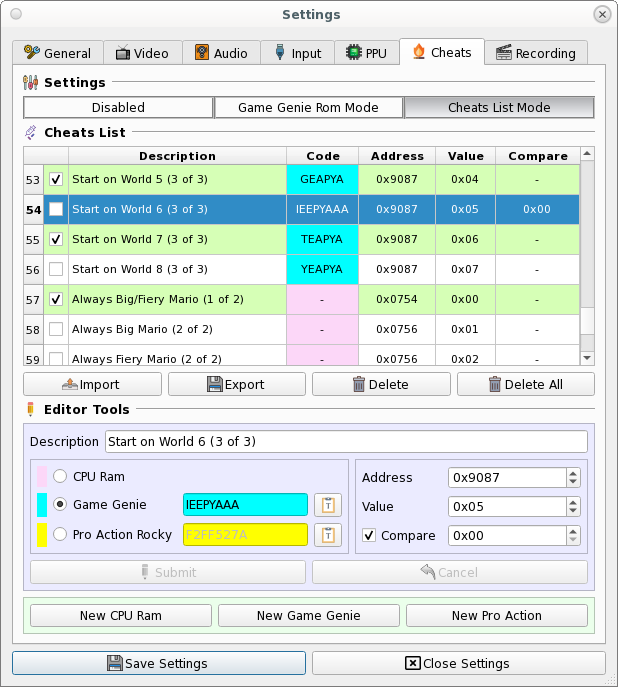Screen dimensions: 618x687
Task: Click the trash icon on Delete All
Action: tap(494, 384)
